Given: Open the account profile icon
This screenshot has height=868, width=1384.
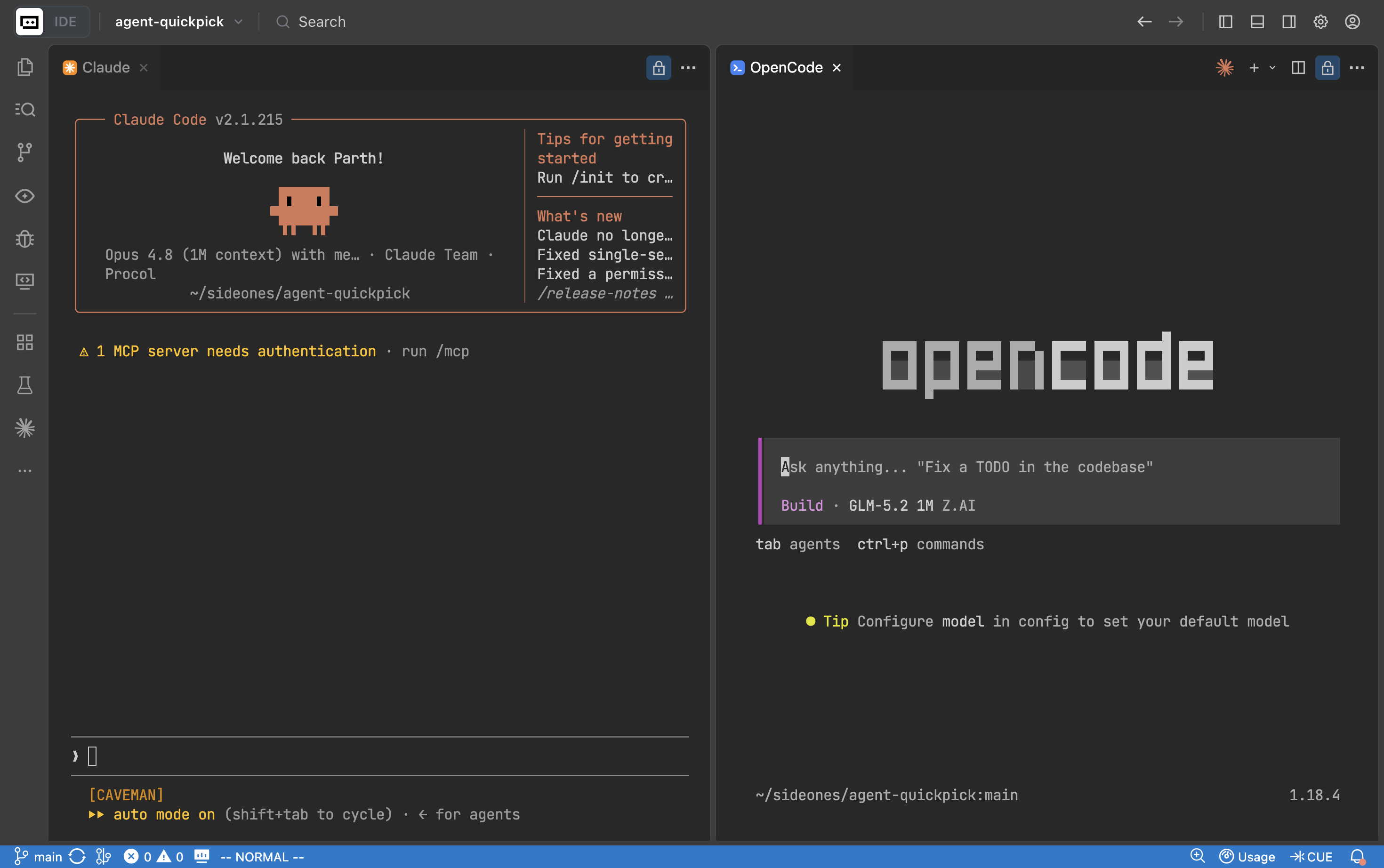Looking at the screenshot, I should pos(1352,22).
